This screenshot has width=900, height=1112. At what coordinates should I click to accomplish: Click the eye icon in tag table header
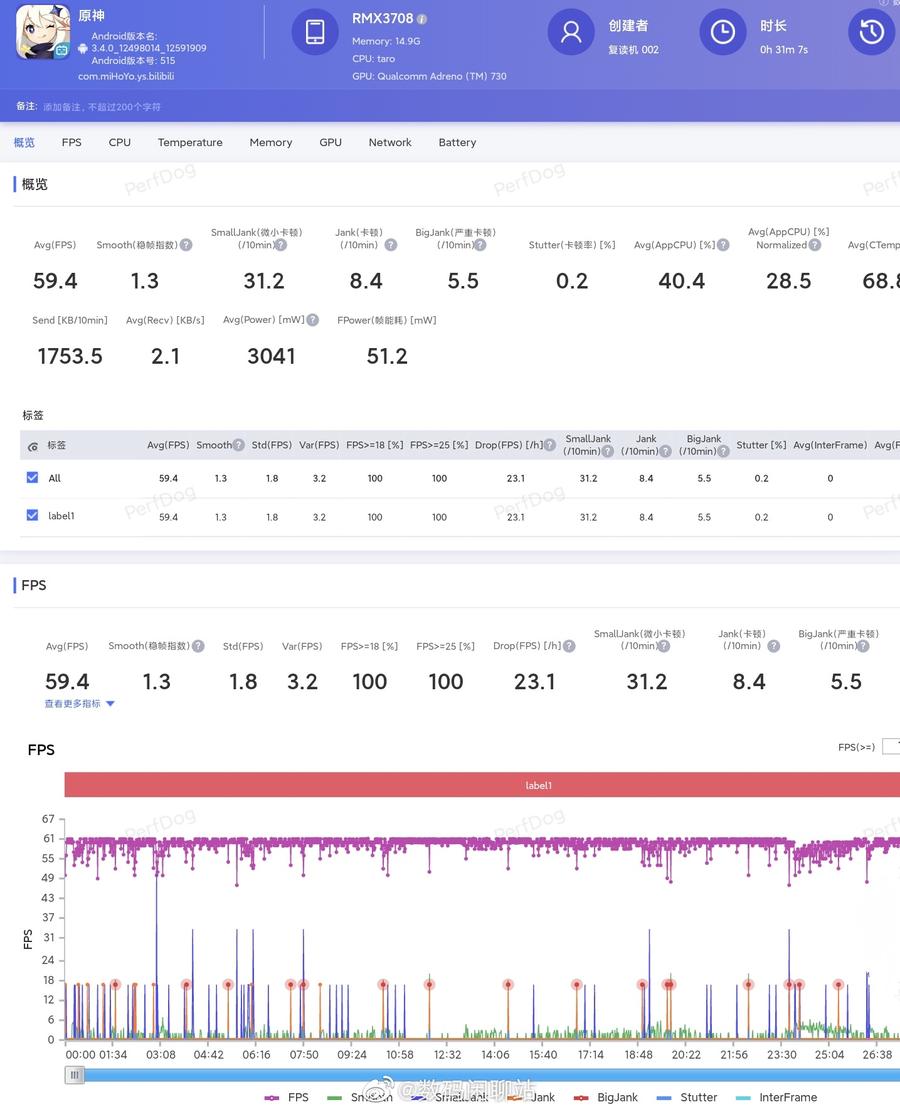coord(33,446)
